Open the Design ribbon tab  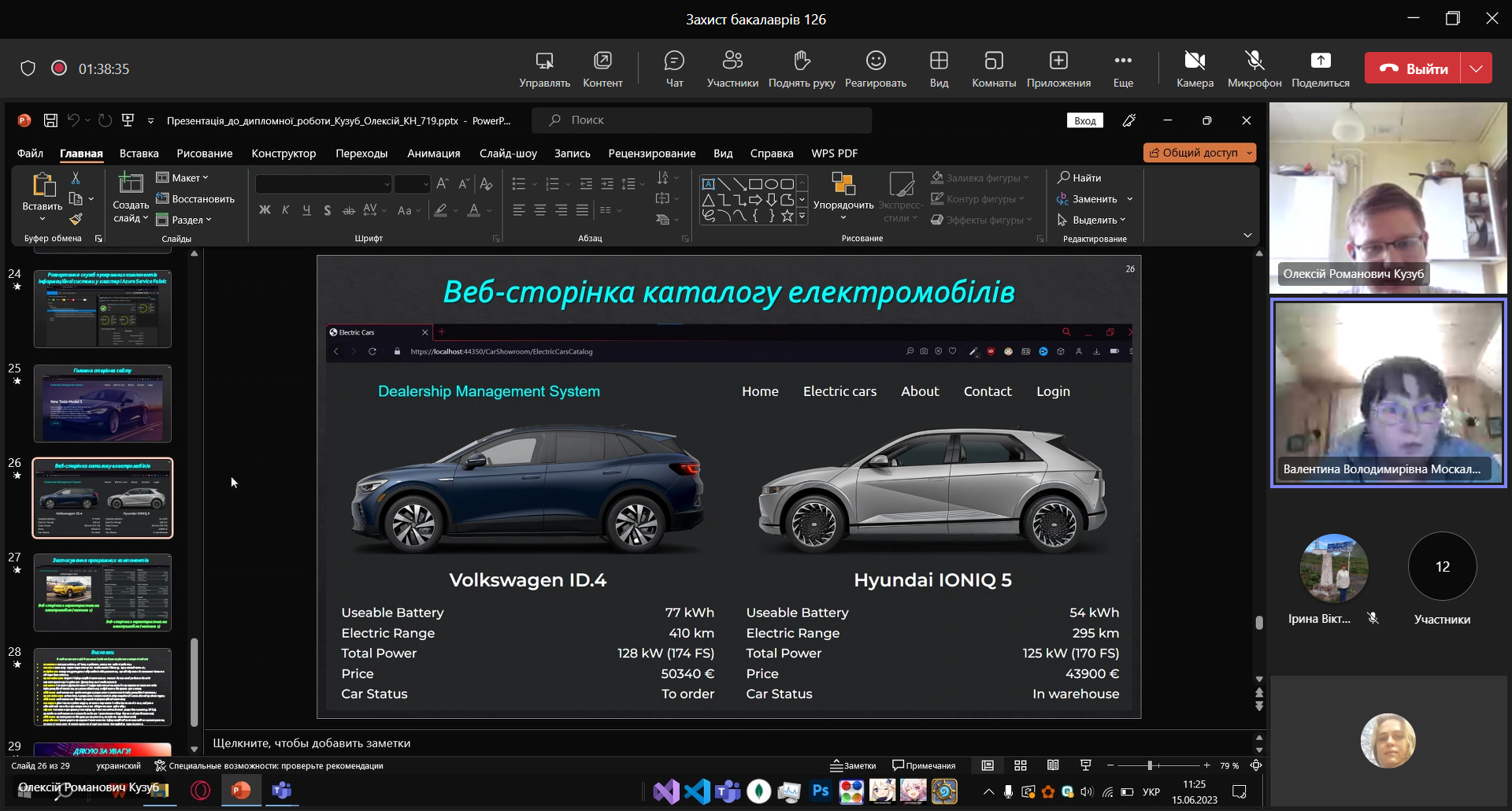pos(283,154)
